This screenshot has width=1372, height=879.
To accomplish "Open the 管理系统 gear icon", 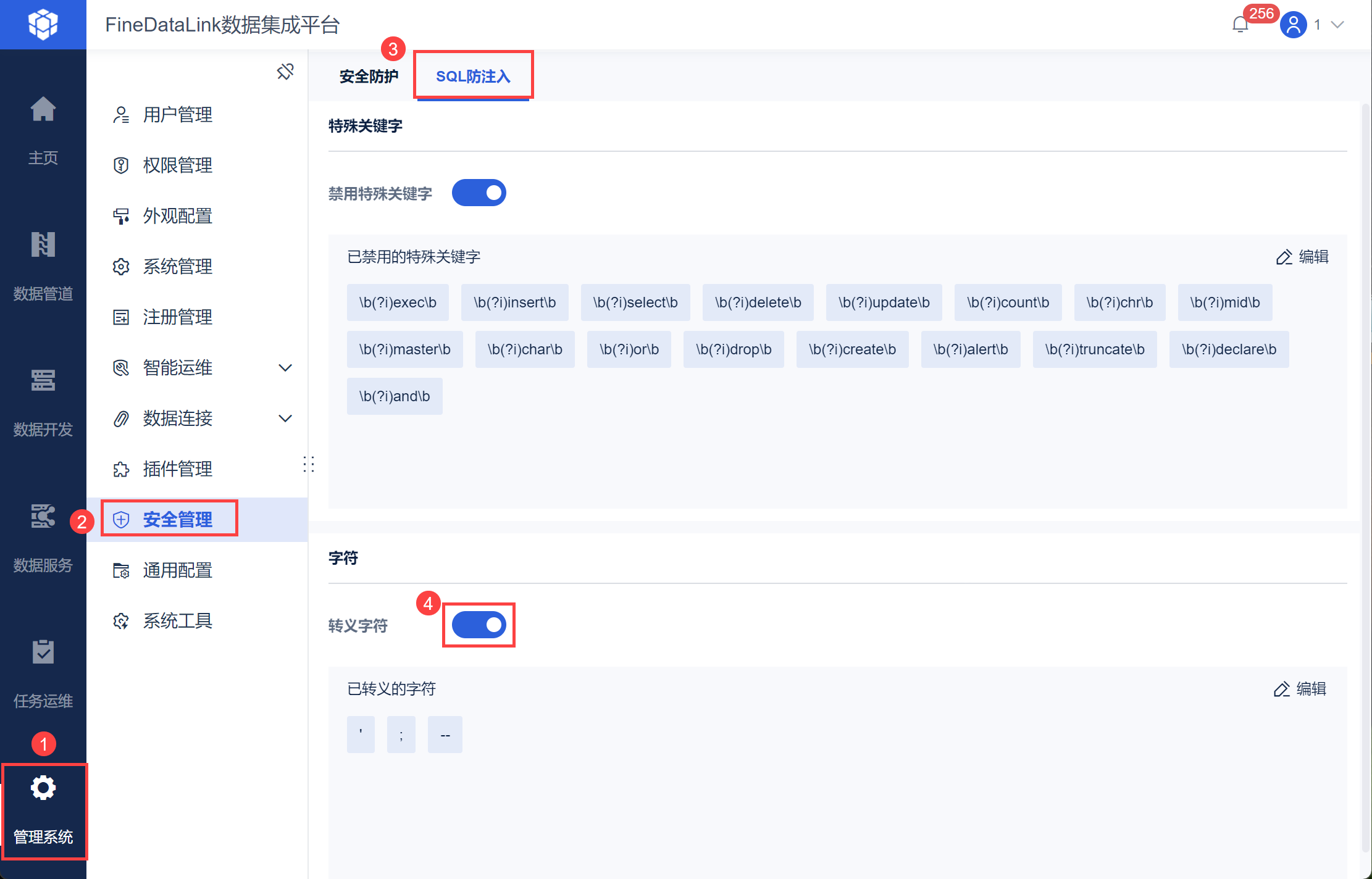I will [x=43, y=788].
